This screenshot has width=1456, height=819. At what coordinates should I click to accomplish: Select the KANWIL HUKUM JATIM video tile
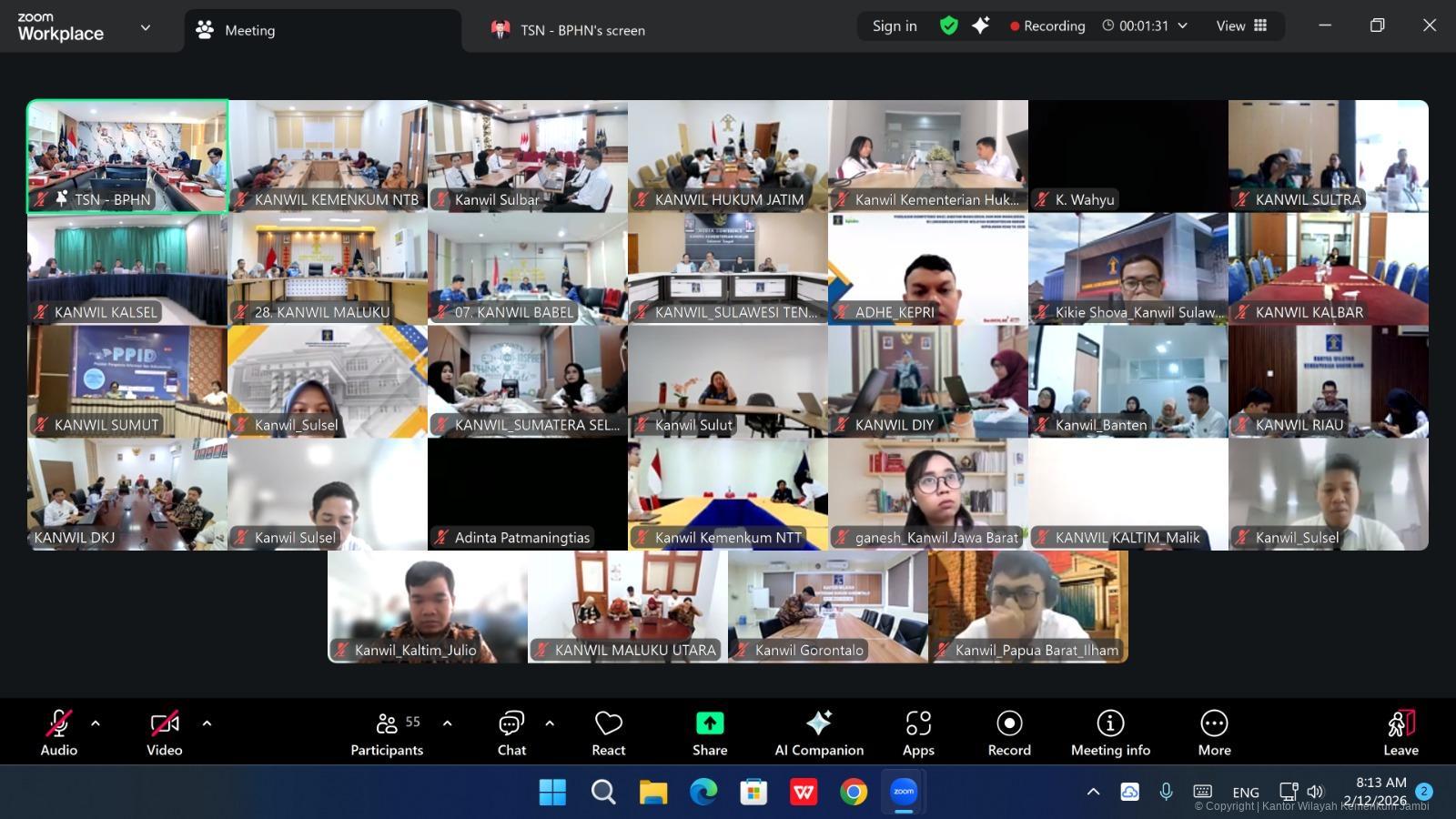pyautogui.click(x=728, y=156)
